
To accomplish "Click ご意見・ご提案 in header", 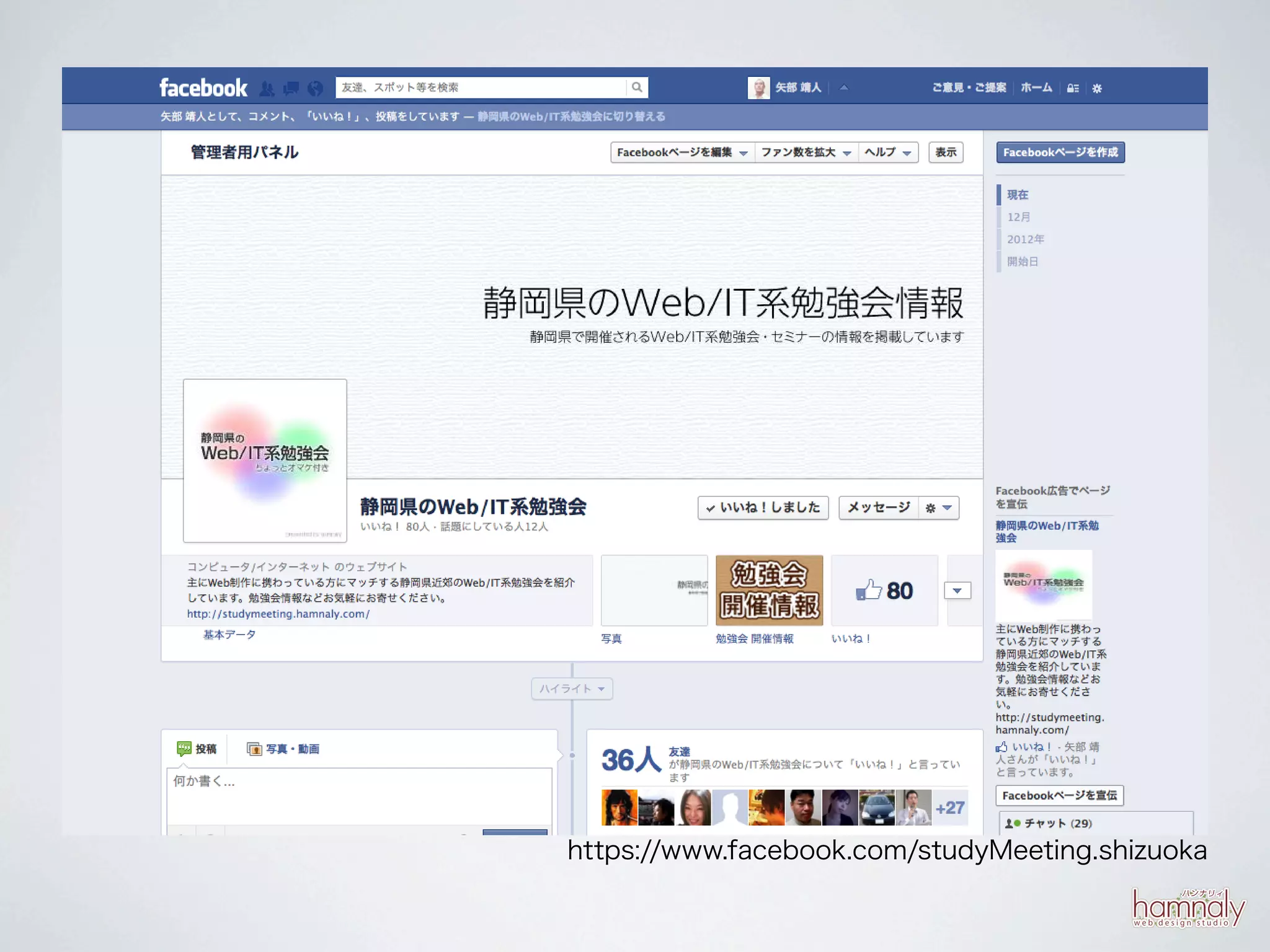I will point(969,88).
